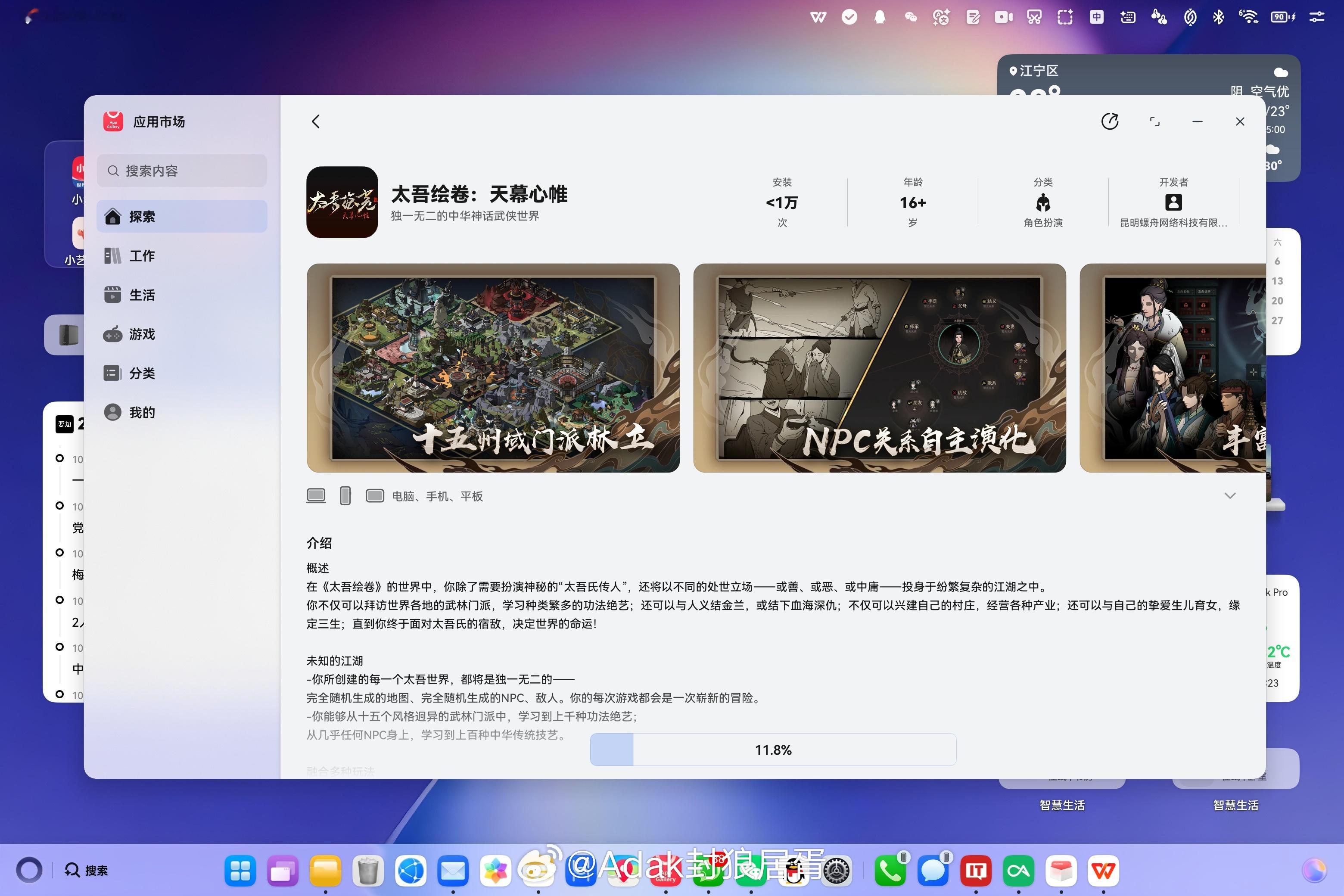Image resolution: width=1344 pixels, height=896 pixels.
Task: Open the Celia ring icon in the dock
Action: point(28,870)
